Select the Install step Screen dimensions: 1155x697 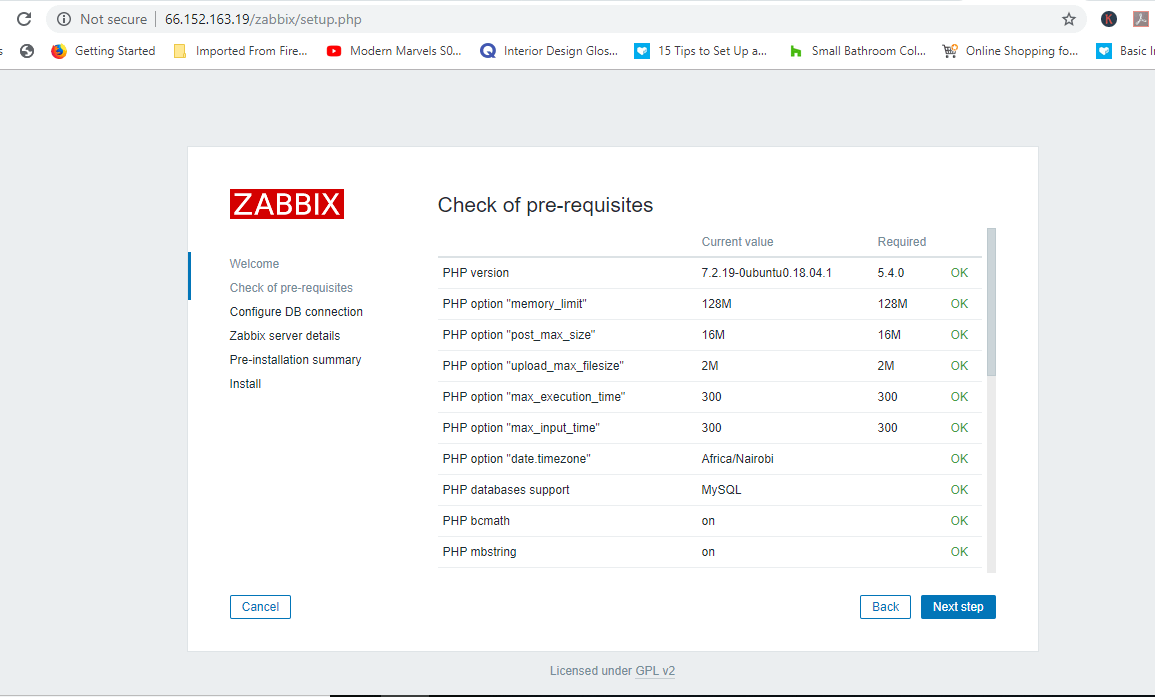click(x=245, y=384)
